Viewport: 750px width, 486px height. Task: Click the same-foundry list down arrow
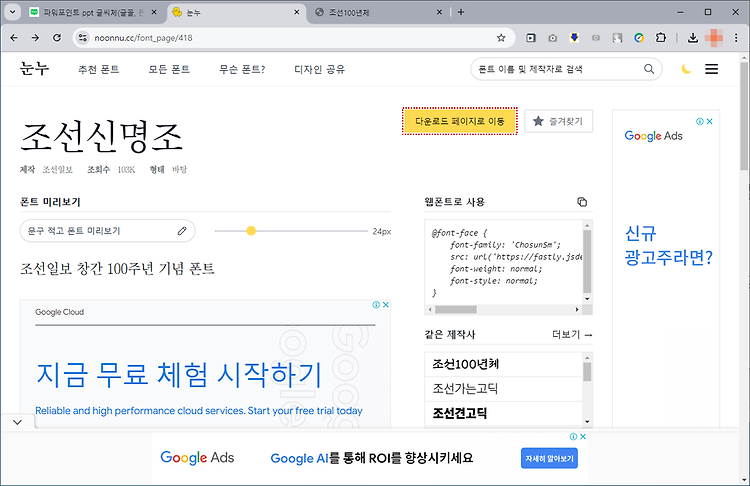point(587,421)
